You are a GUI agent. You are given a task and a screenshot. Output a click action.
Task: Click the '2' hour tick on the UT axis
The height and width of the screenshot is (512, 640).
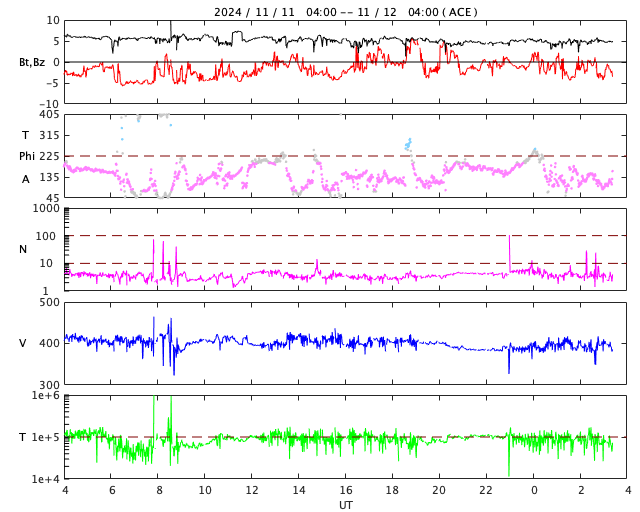tap(581, 490)
